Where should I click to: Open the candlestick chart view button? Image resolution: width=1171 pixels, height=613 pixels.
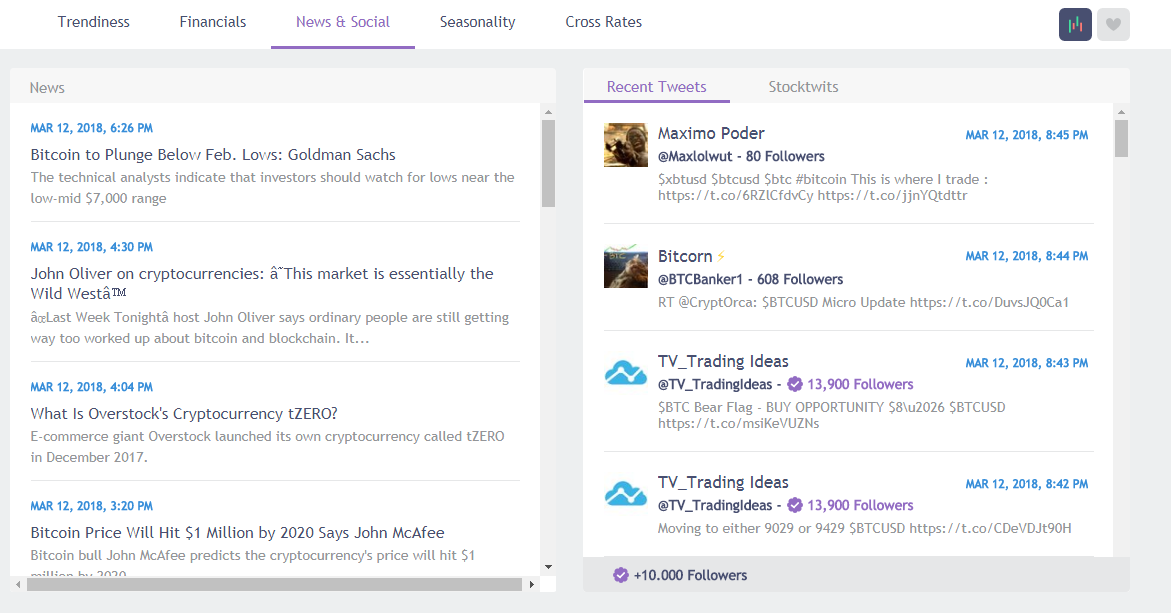[1075, 25]
